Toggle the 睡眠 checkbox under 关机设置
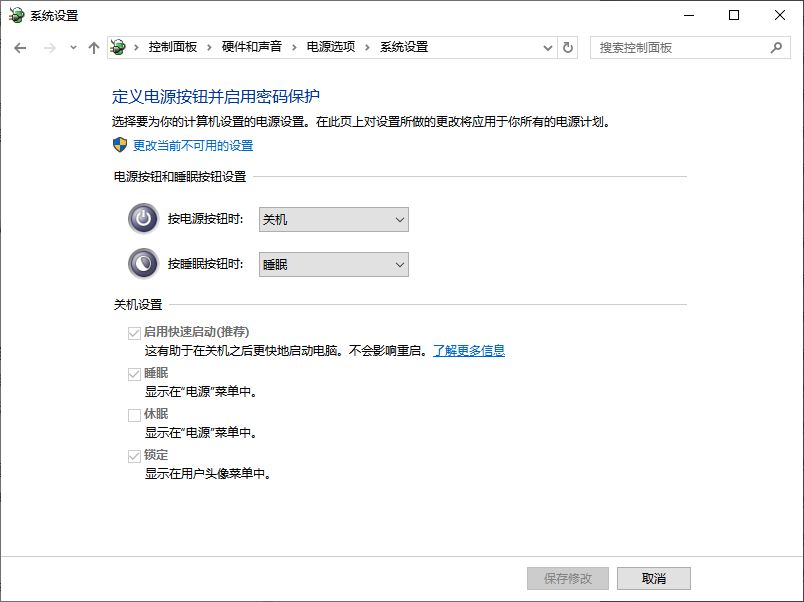The image size is (804, 602). tap(134, 373)
